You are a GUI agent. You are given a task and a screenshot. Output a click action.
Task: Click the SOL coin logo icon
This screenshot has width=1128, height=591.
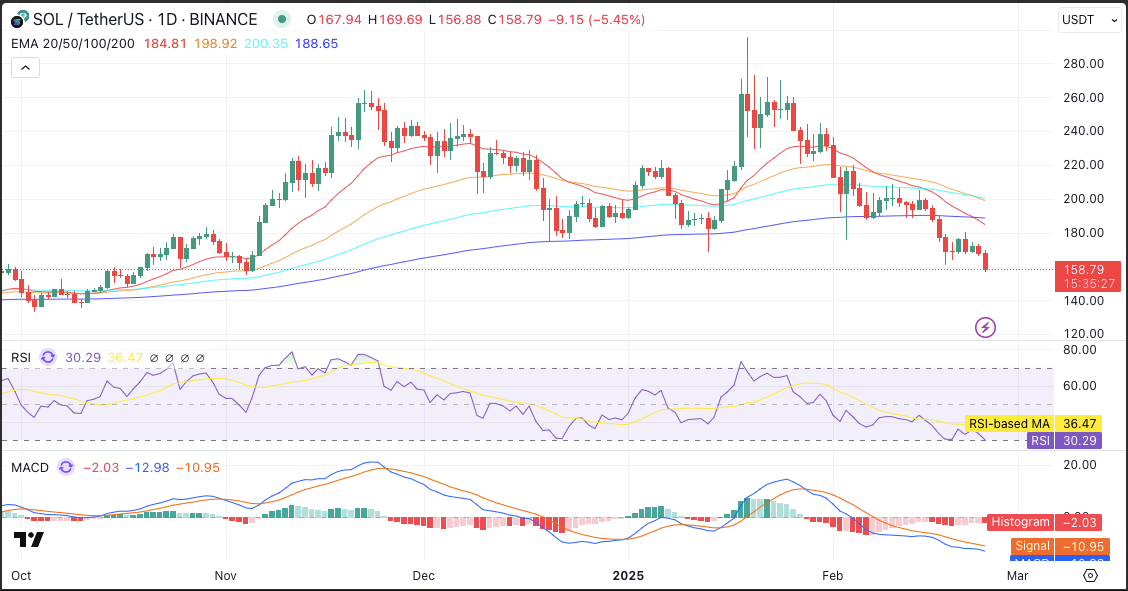pos(19,19)
